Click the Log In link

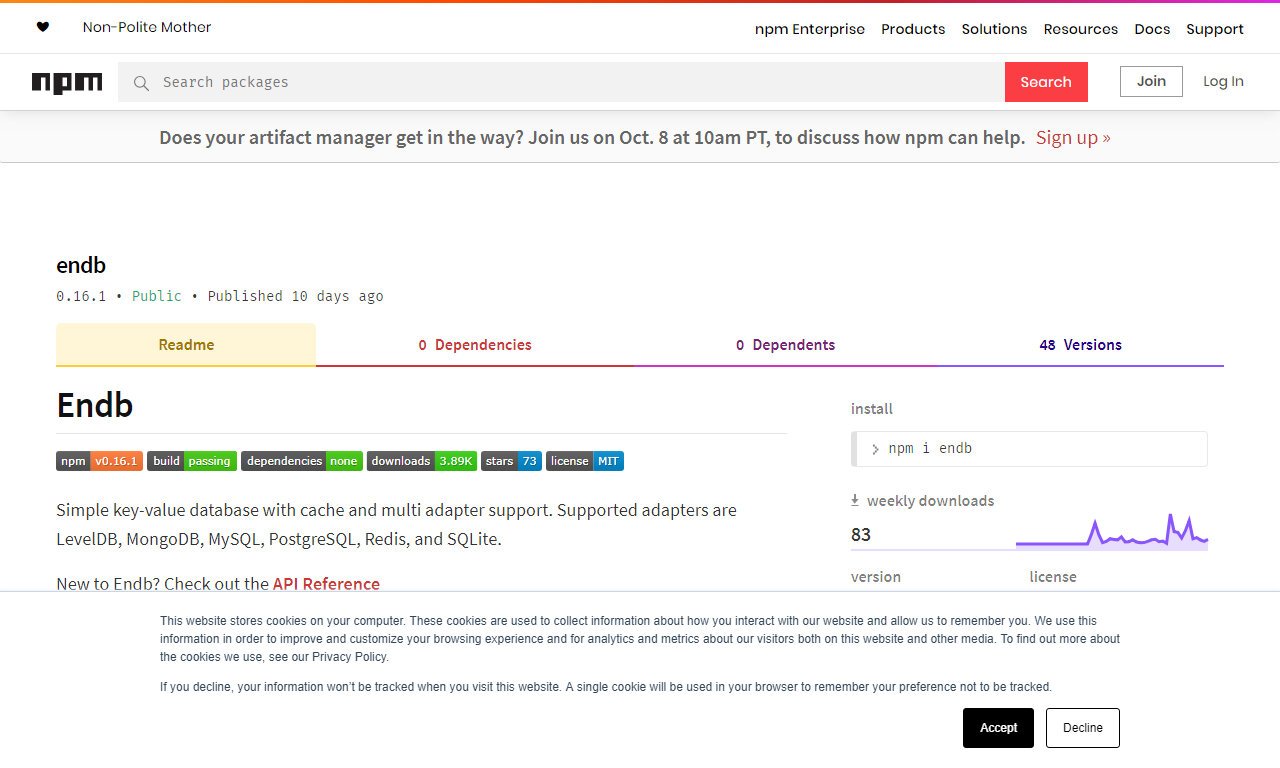1223,81
